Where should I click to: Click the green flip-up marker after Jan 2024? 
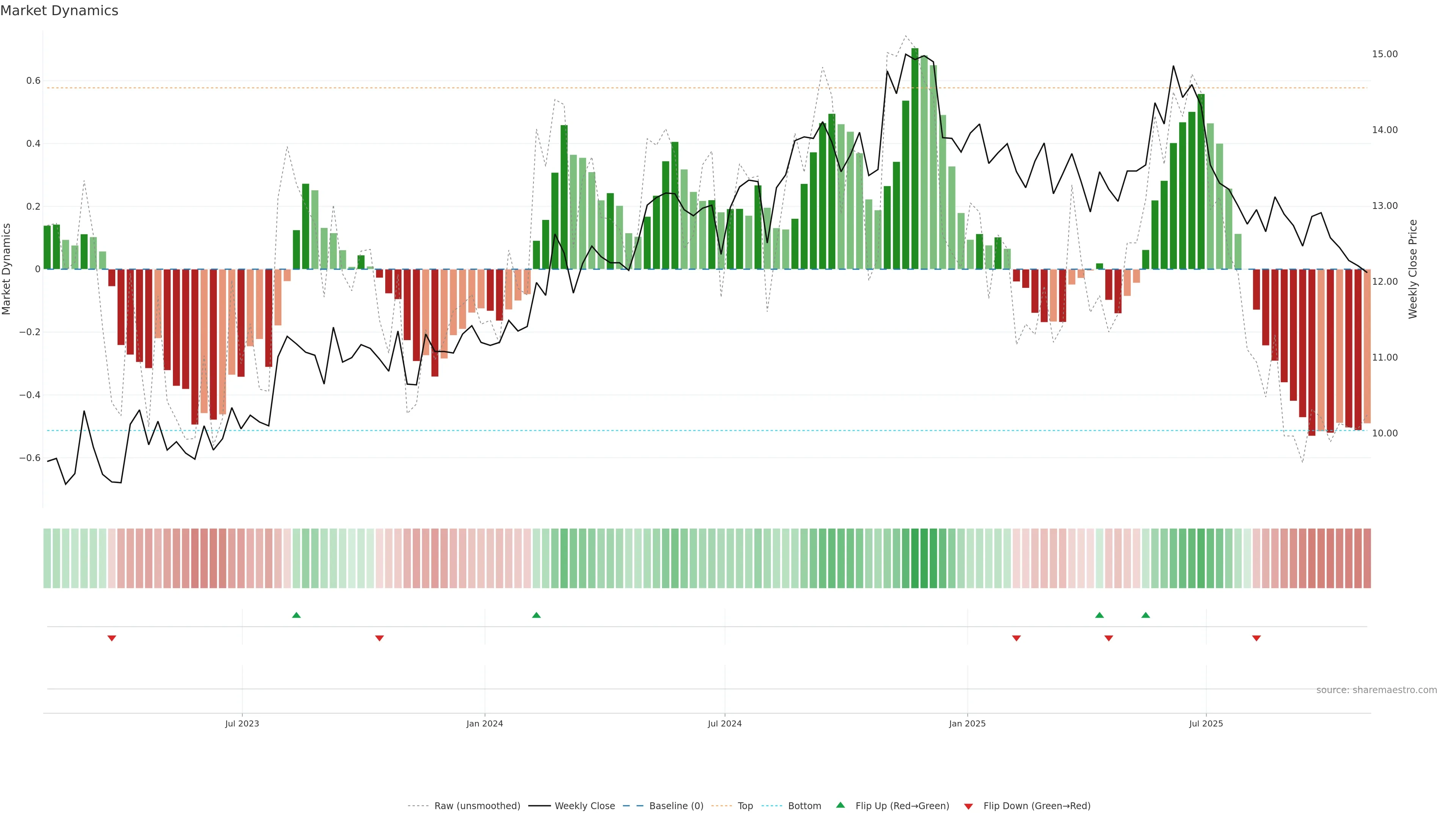point(537,615)
